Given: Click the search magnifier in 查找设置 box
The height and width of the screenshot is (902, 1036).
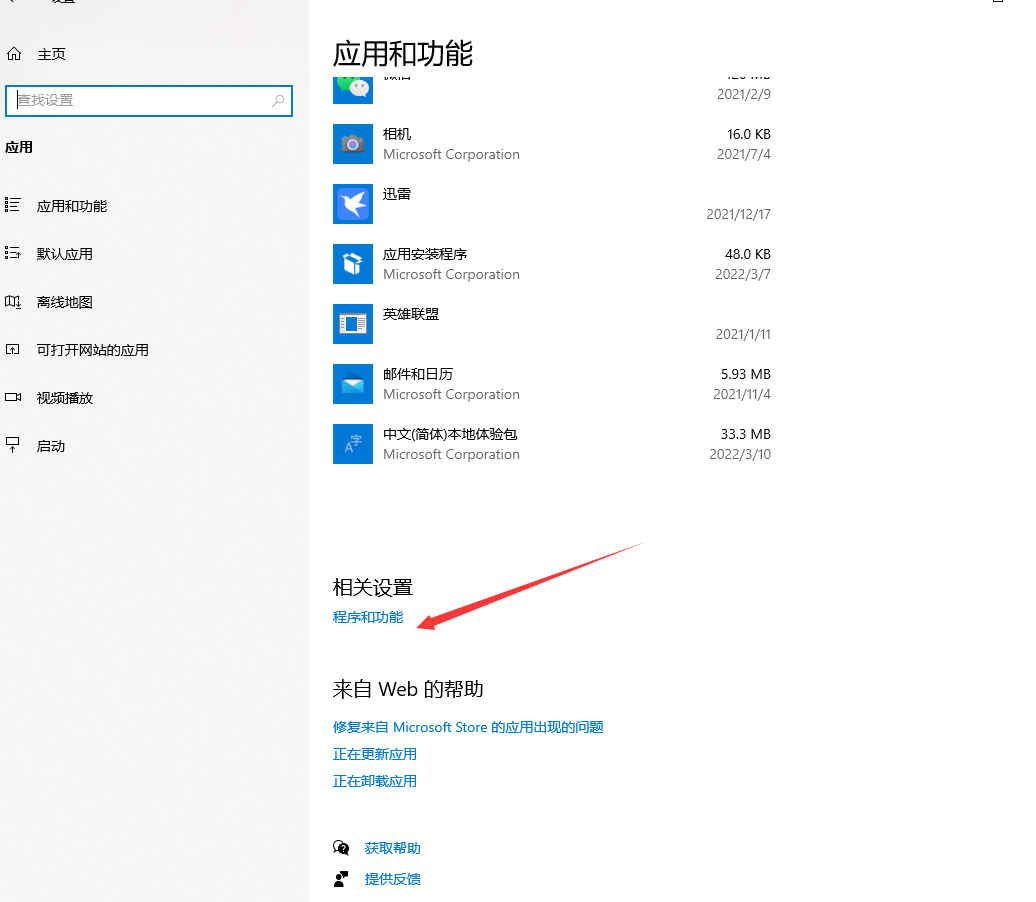Looking at the screenshot, I should pyautogui.click(x=278, y=100).
